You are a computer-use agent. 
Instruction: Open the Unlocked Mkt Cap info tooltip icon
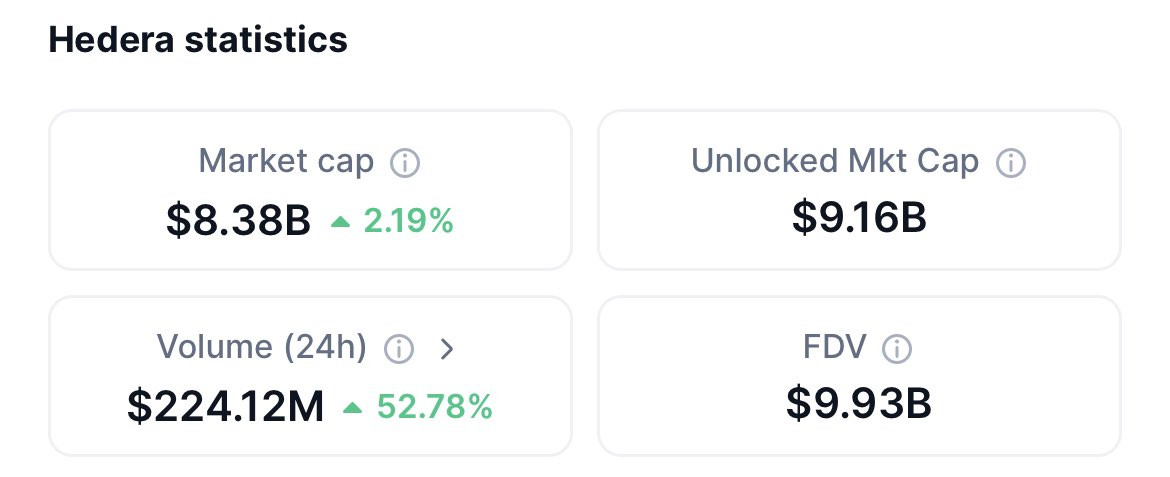tap(1011, 163)
